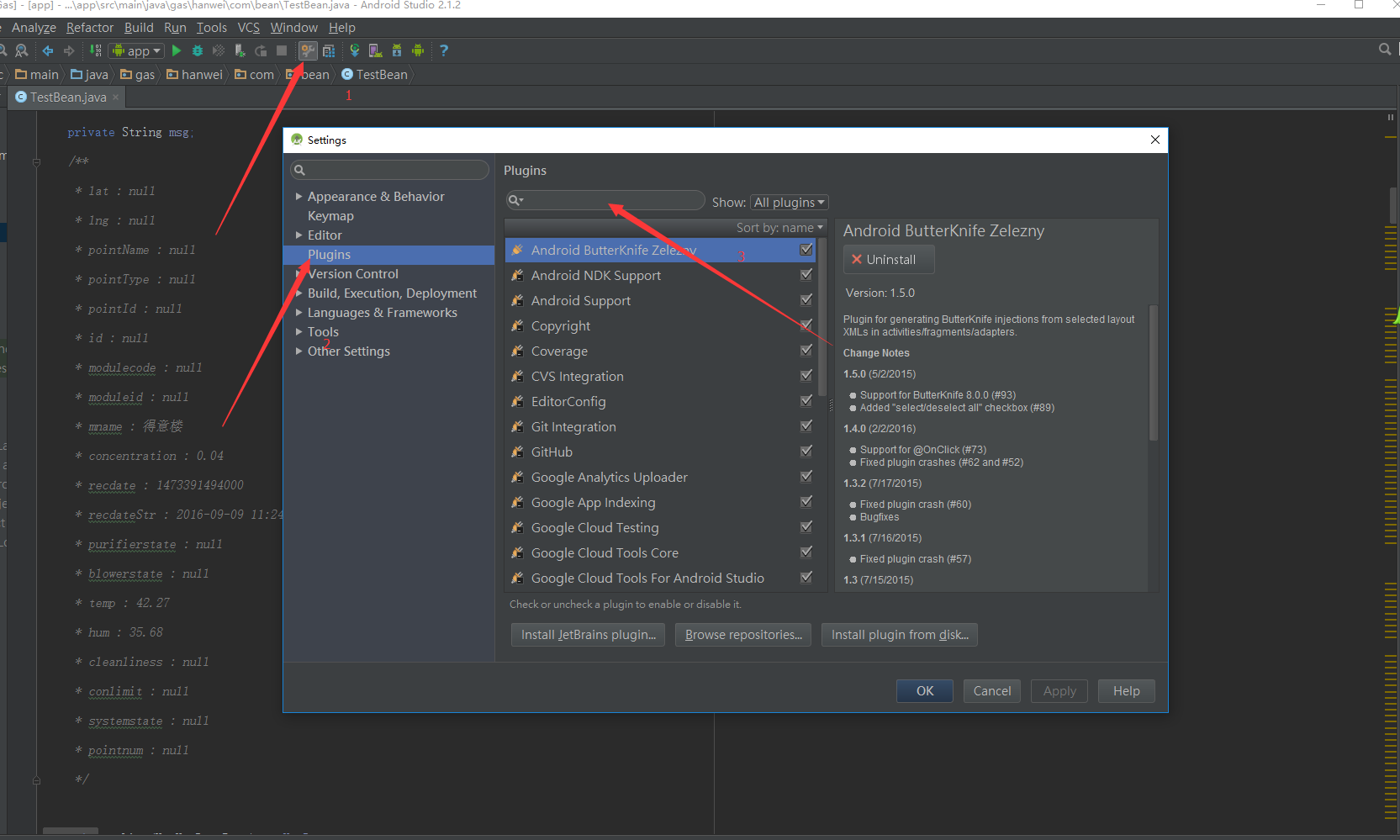Image resolution: width=1400 pixels, height=840 pixels.
Task: Navigate forward with the gray right arrow
Action: point(69,50)
